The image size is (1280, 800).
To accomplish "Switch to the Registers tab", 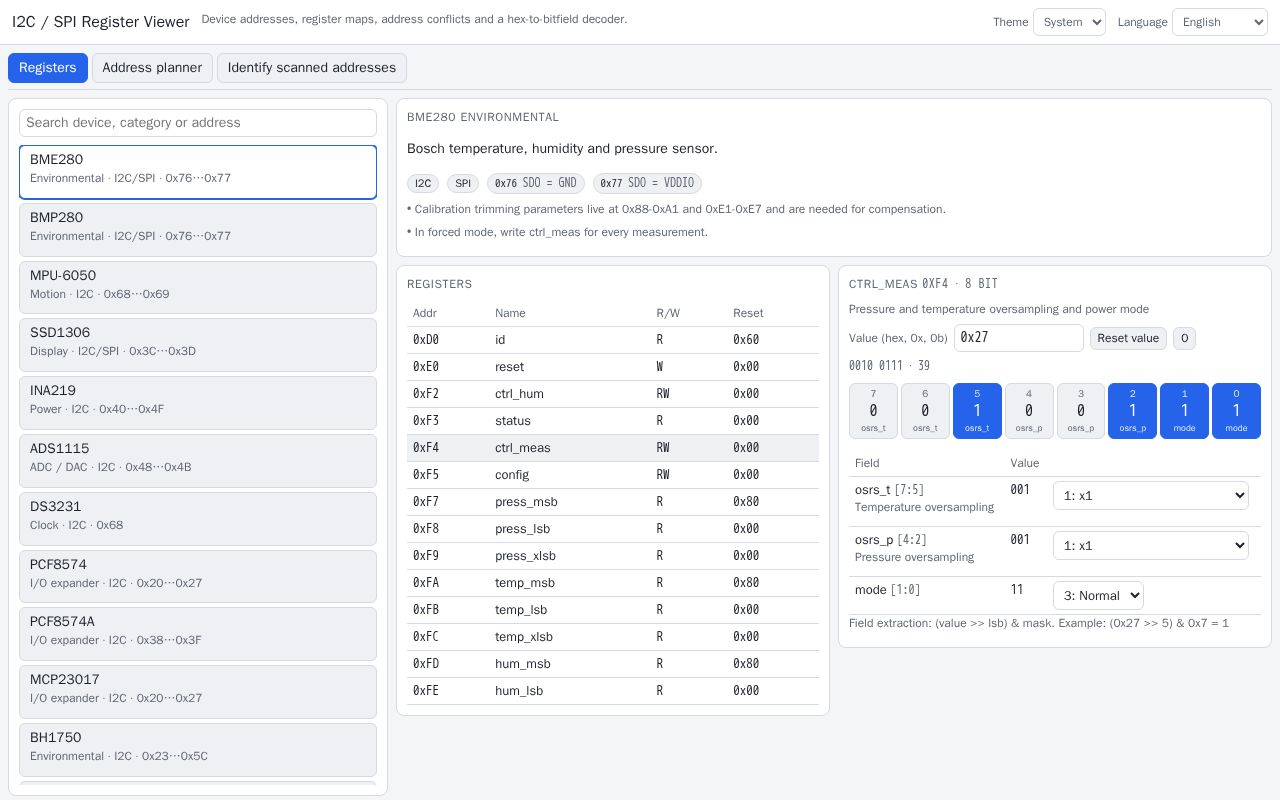I will [x=48, y=68].
